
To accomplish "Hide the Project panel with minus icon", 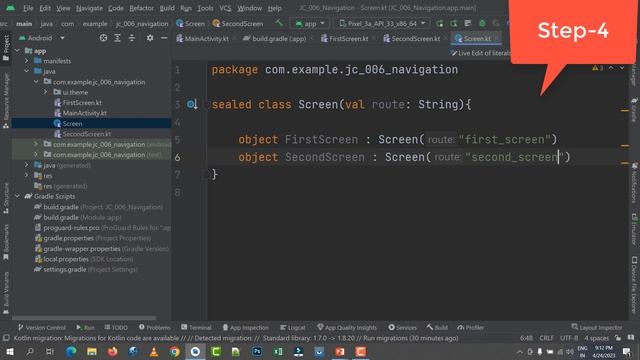I will (164, 38).
